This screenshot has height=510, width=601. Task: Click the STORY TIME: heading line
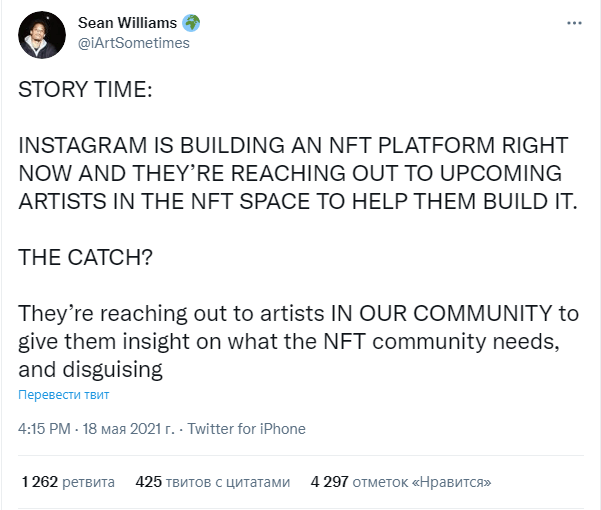pos(85,89)
